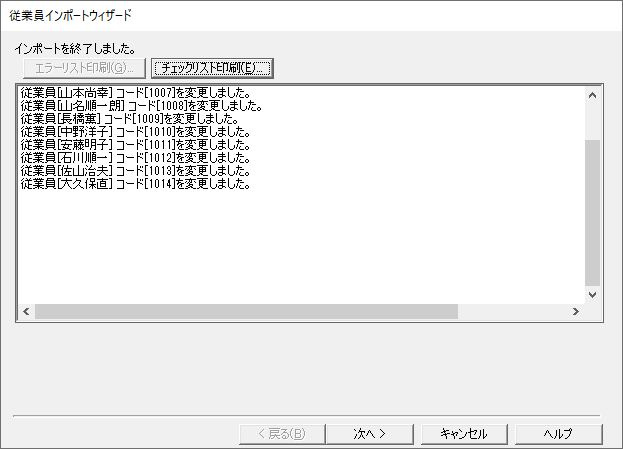Click the インポートを終了しました。 message
Screen dimensions: 623x449
pos(75,48)
